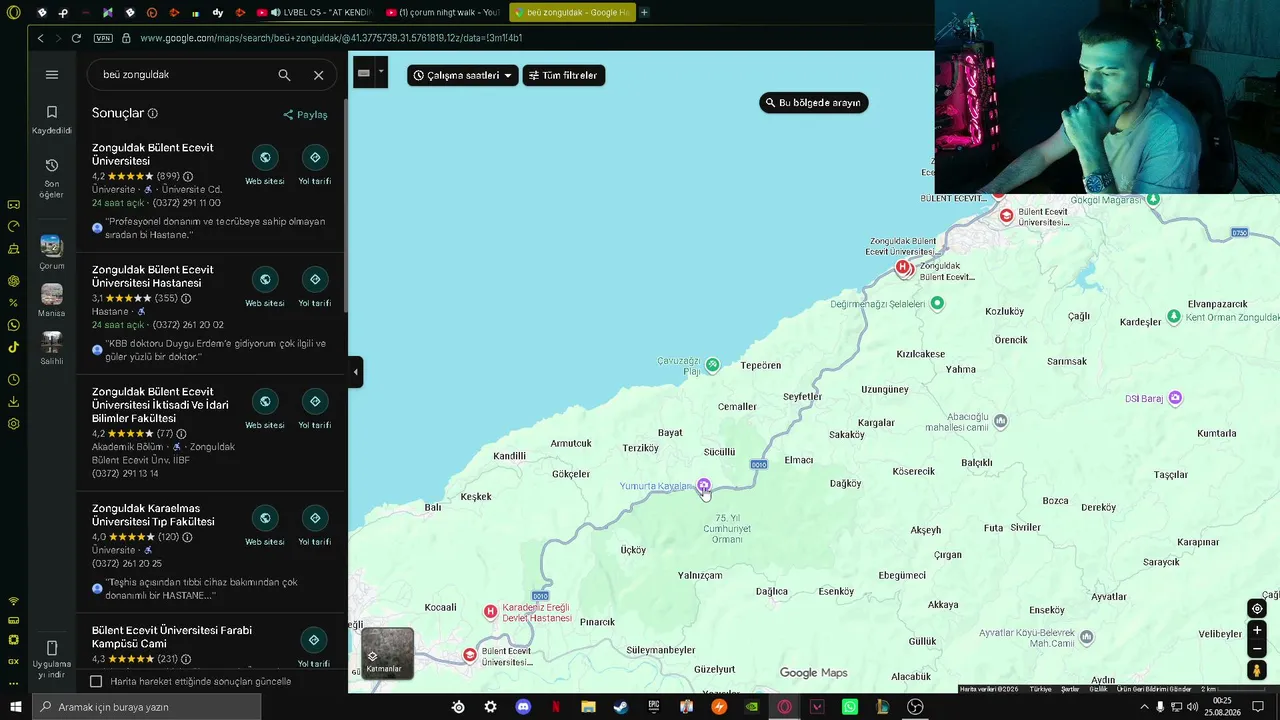
Task: Switch to the LVBEL C5 YouTube tab
Action: pos(314,12)
